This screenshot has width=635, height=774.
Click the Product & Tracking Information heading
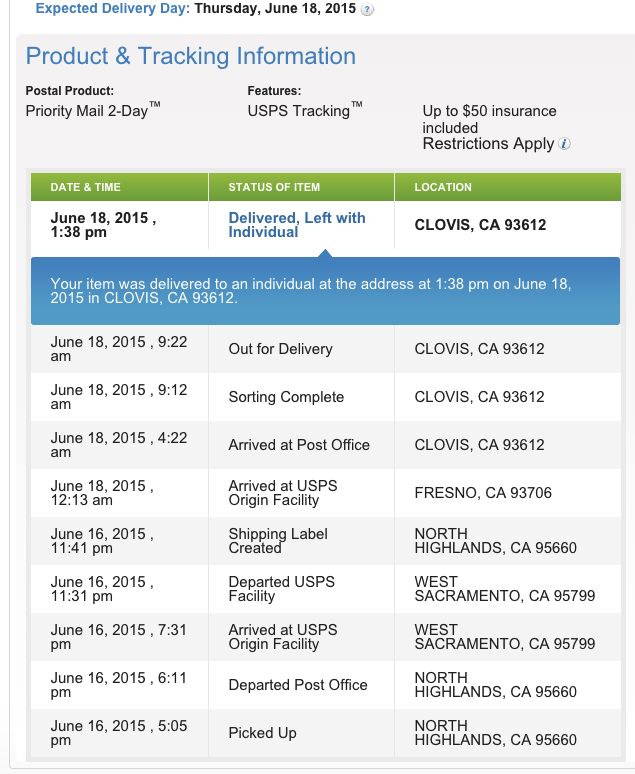point(191,56)
